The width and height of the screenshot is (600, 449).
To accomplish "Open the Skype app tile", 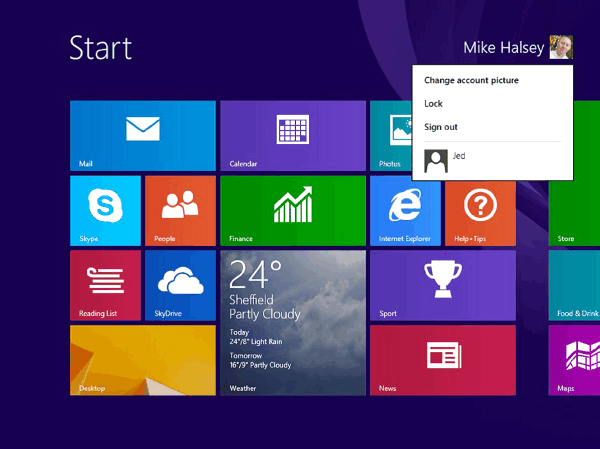I will [x=106, y=210].
